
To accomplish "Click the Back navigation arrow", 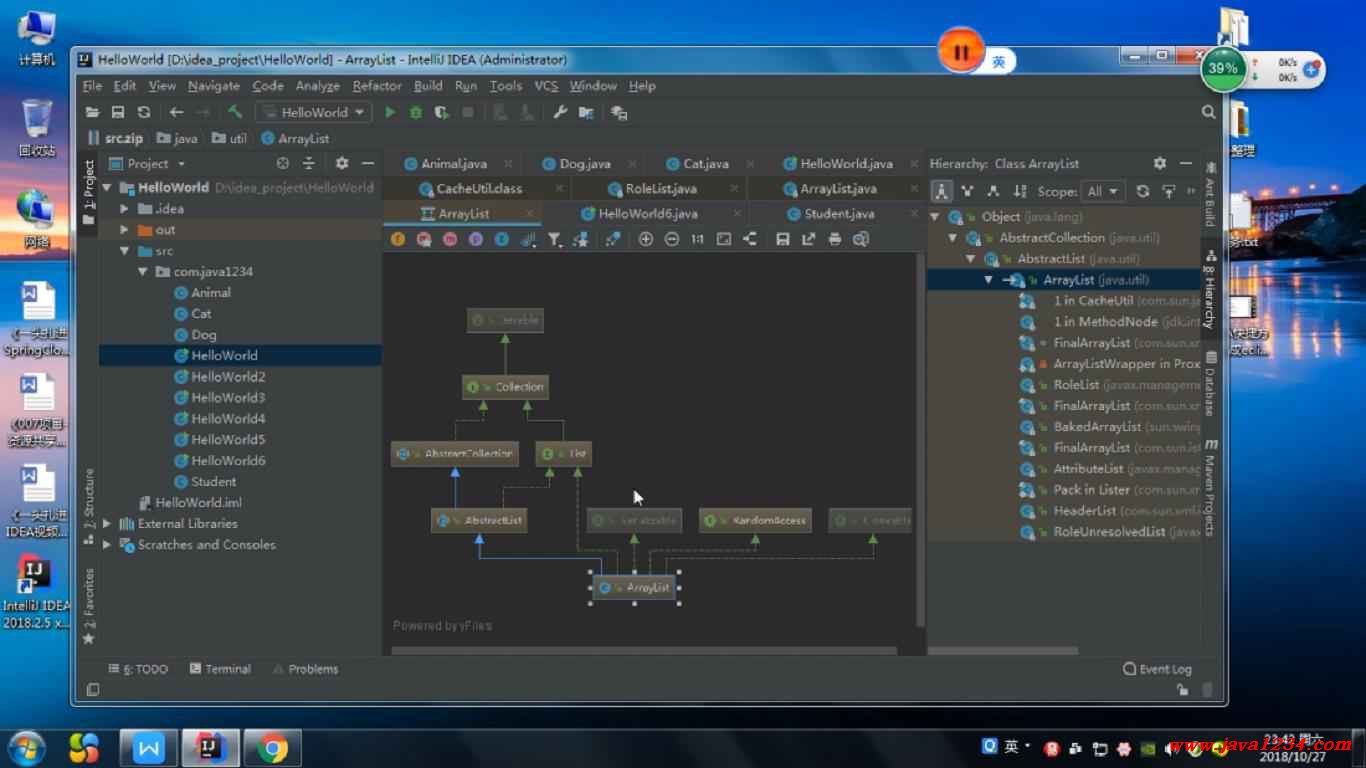I will pyautogui.click(x=176, y=112).
